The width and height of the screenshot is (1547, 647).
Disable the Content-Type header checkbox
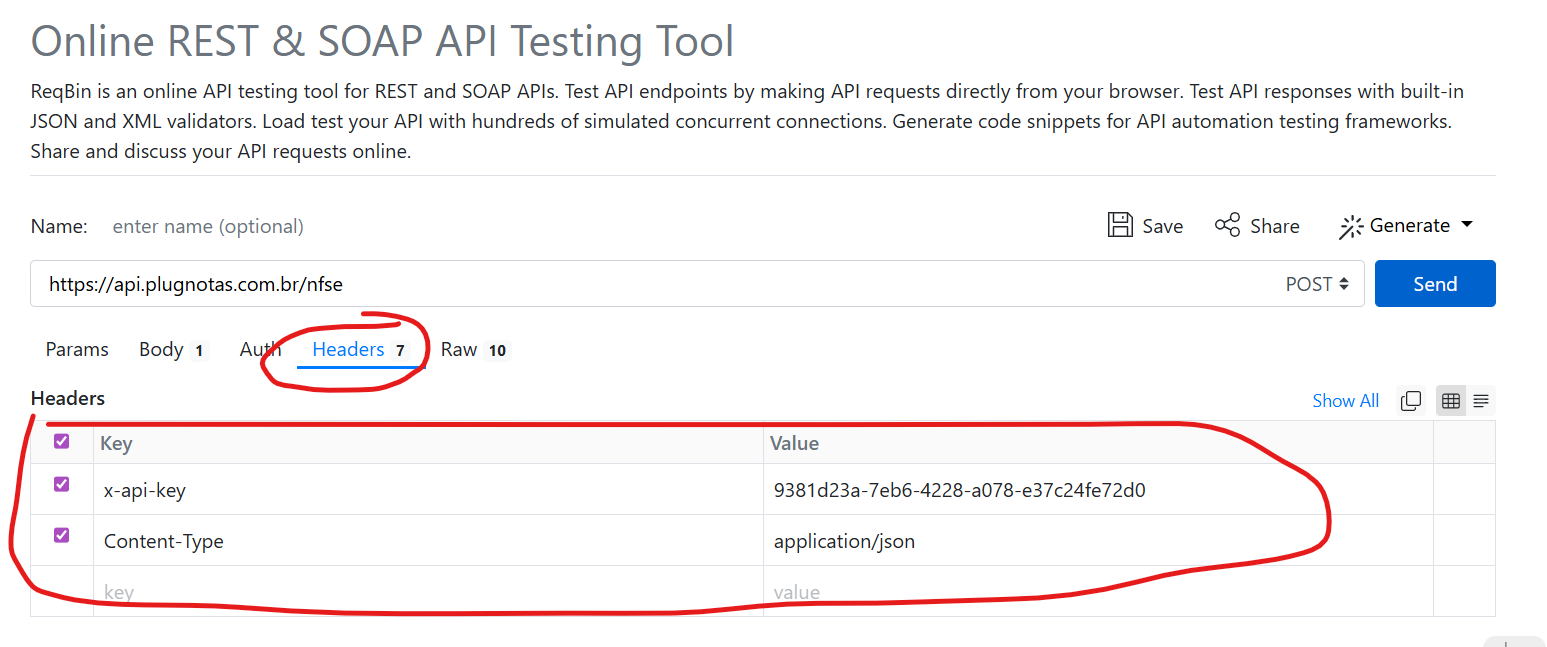pos(61,535)
